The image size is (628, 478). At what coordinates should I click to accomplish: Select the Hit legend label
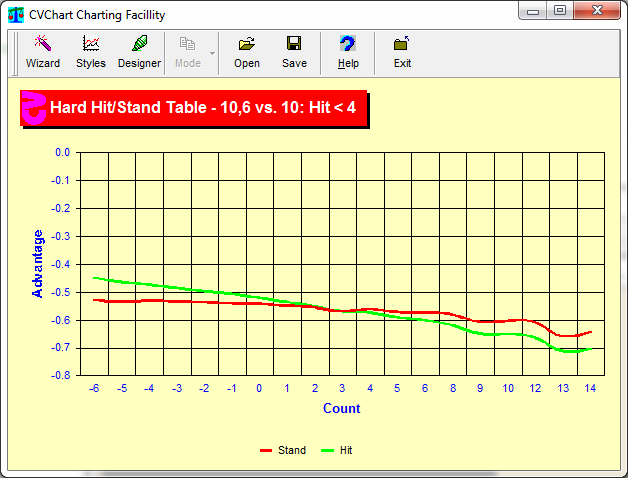pos(346,451)
